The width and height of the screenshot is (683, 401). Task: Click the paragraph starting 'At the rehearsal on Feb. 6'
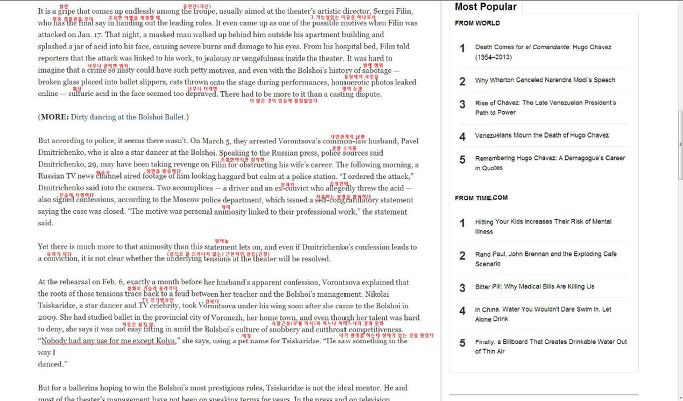pos(229,323)
